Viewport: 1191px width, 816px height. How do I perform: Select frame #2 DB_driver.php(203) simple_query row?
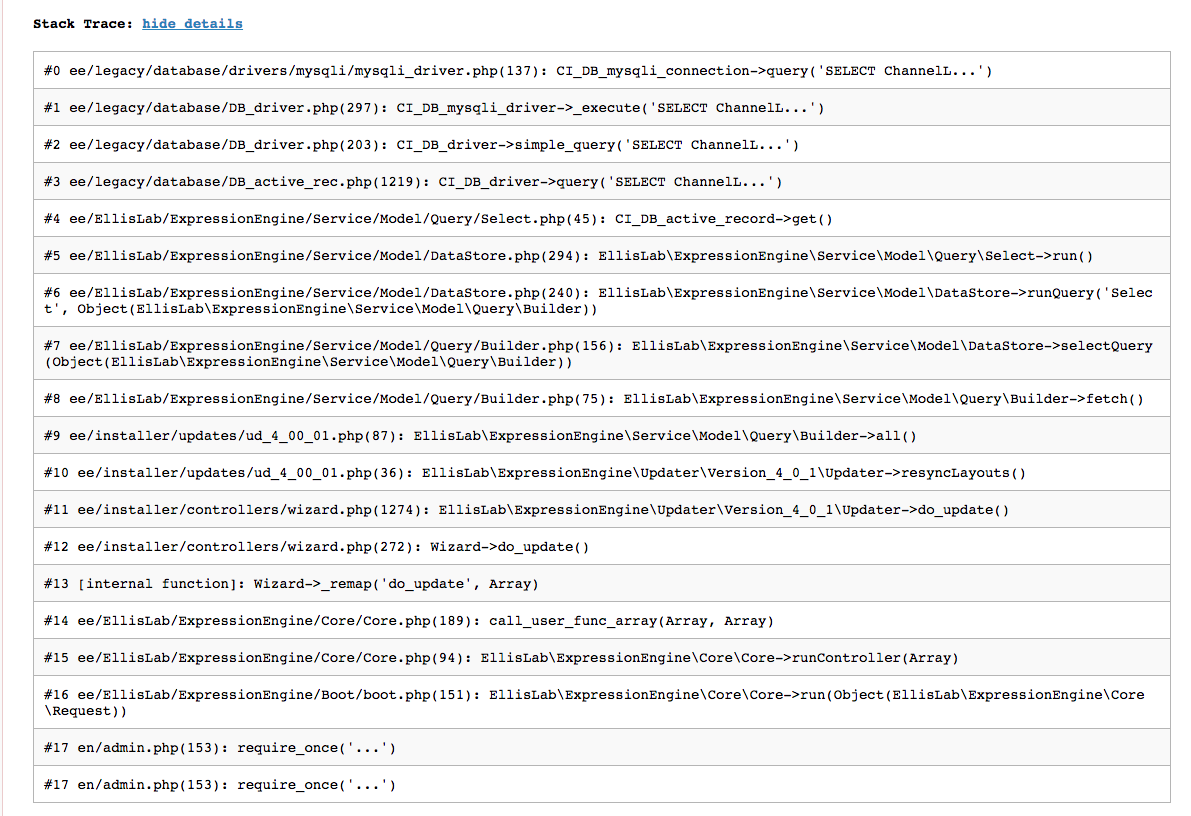(421, 145)
